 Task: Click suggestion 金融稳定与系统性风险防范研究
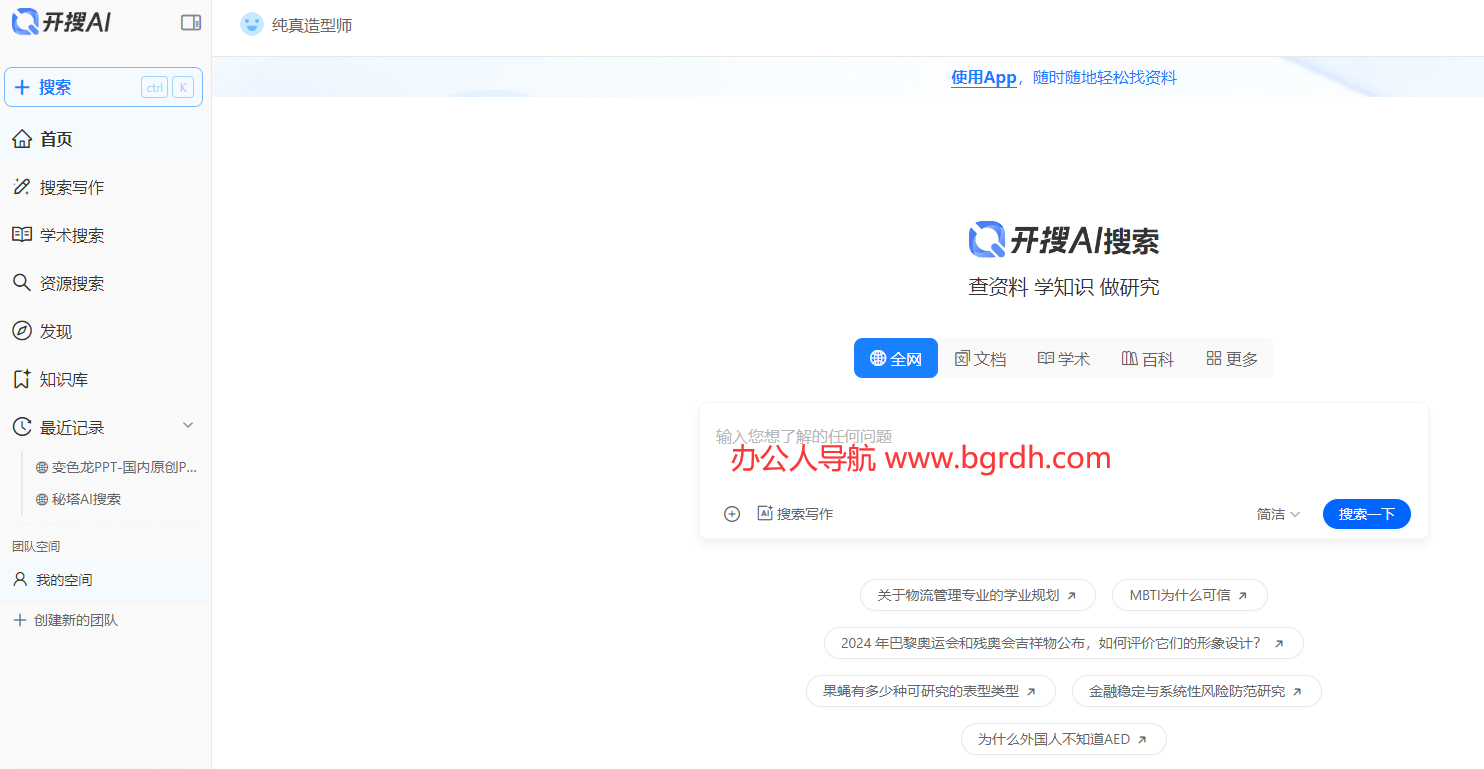[x=1196, y=691]
